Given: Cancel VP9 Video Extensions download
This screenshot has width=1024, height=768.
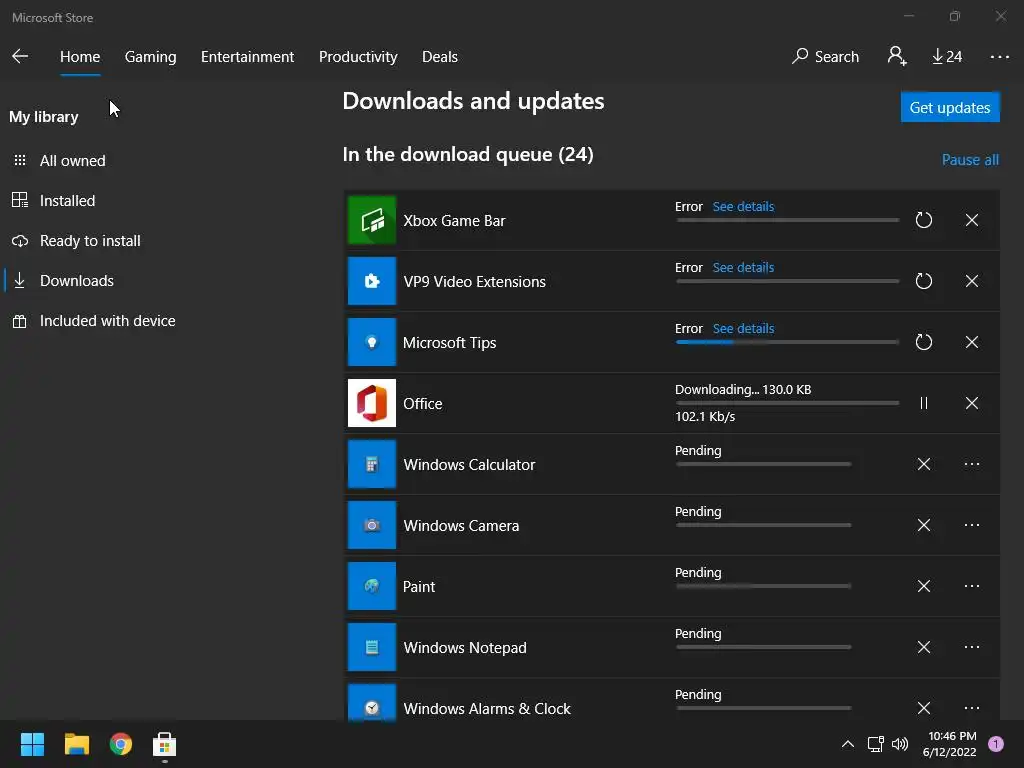Looking at the screenshot, I should 972,281.
